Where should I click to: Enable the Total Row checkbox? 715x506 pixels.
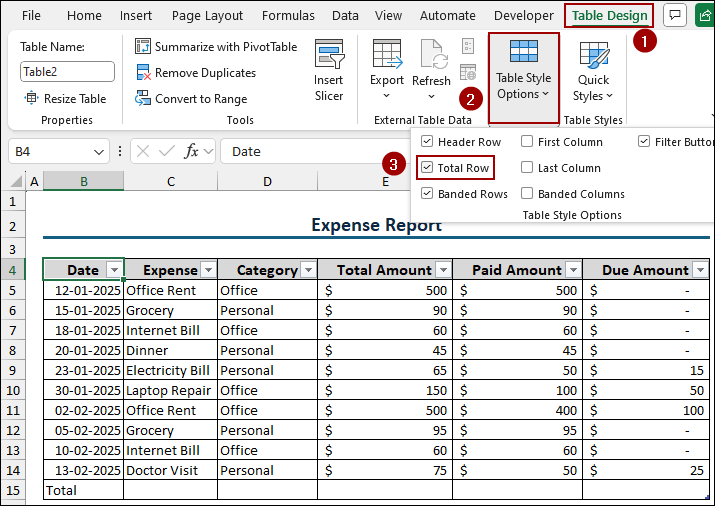point(427,168)
